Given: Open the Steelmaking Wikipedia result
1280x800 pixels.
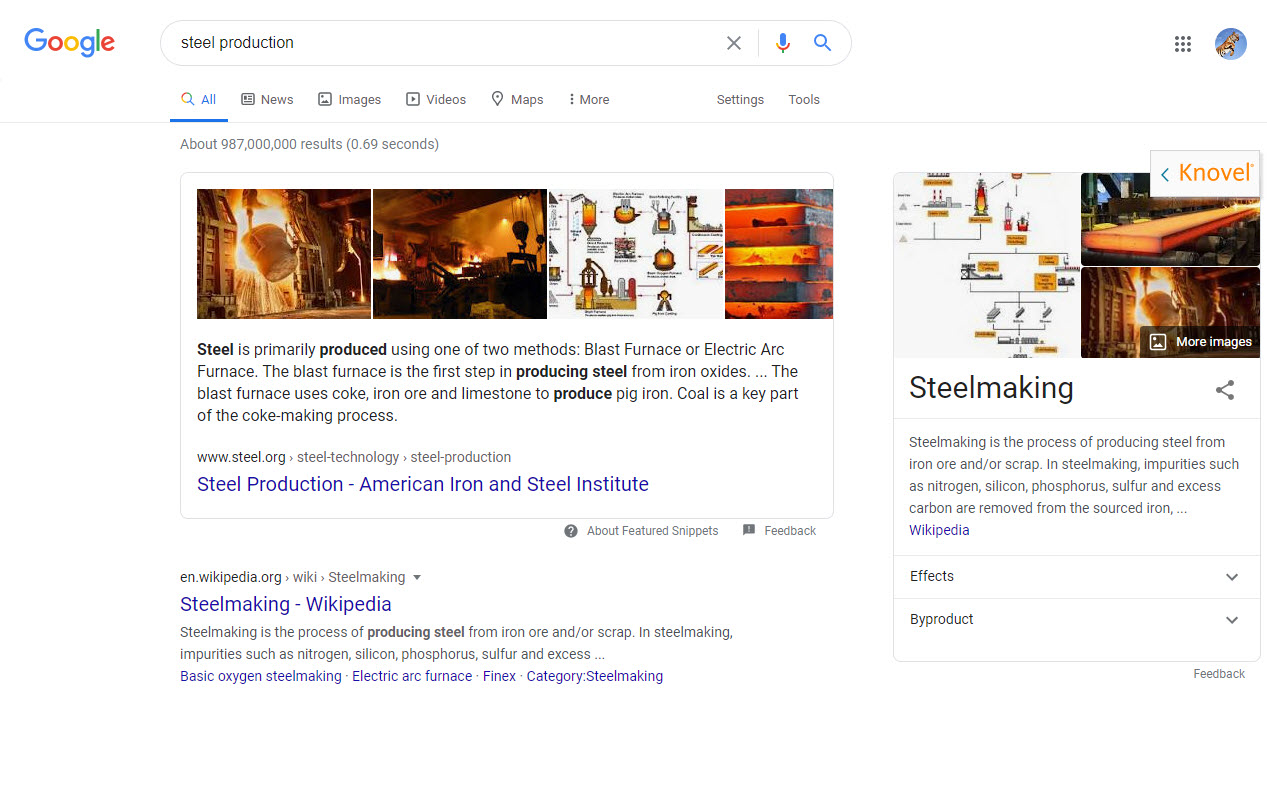Looking at the screenshot, I should pyautogui.click(x=285, y=604).
